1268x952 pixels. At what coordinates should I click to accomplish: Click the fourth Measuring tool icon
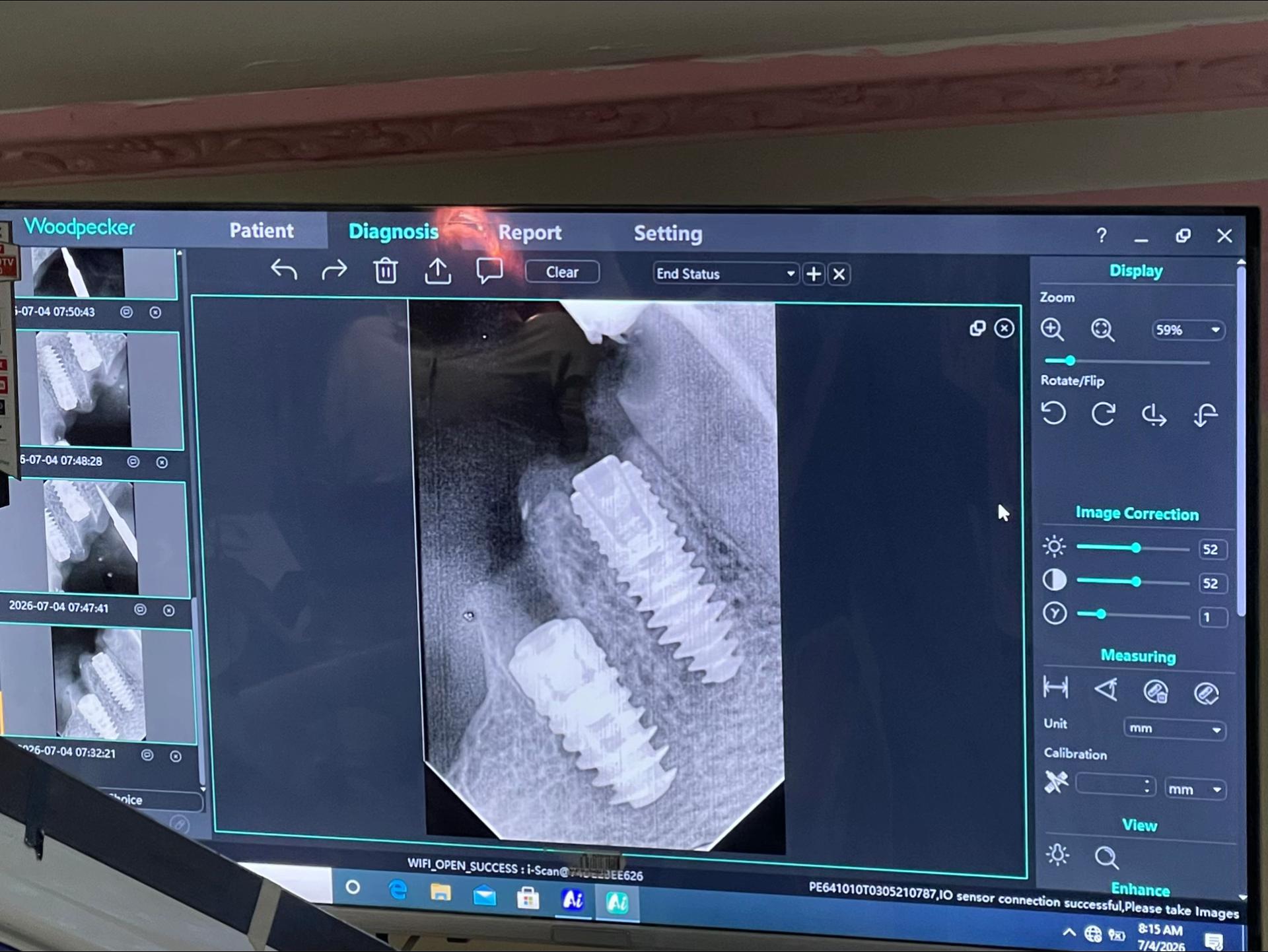(1207, 693)
